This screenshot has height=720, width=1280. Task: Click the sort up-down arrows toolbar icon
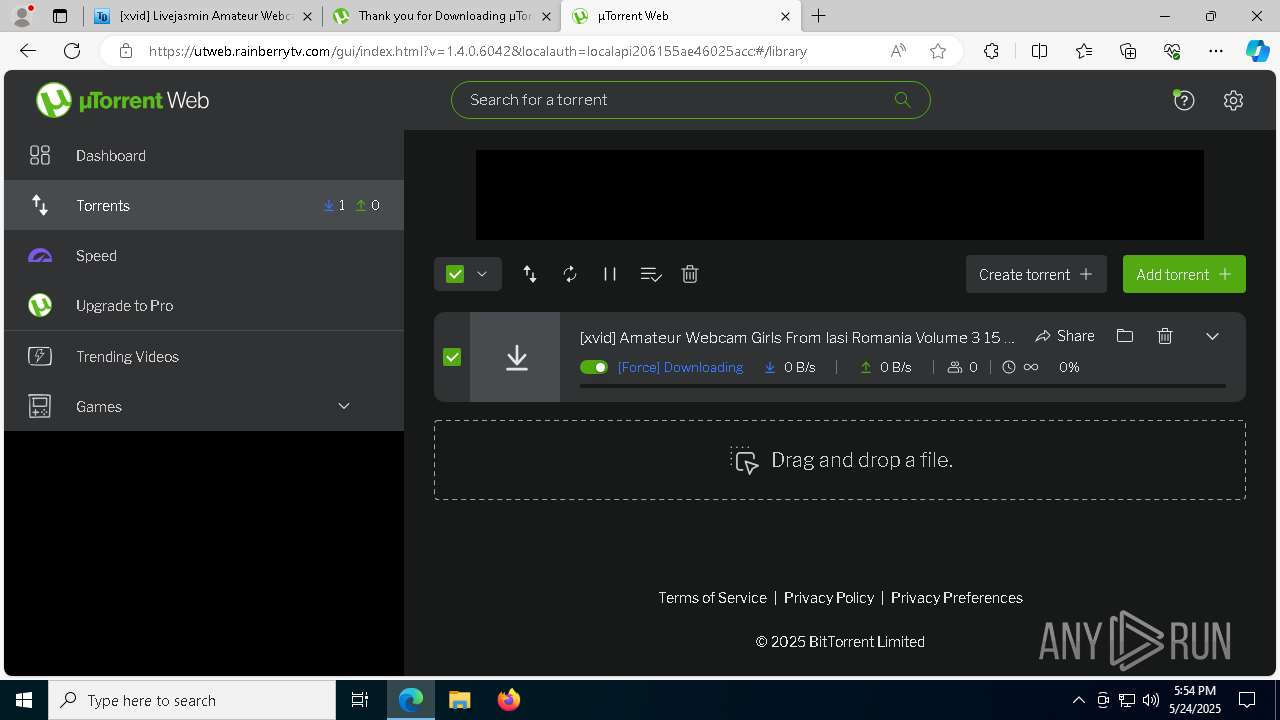(x=530, y=274)
